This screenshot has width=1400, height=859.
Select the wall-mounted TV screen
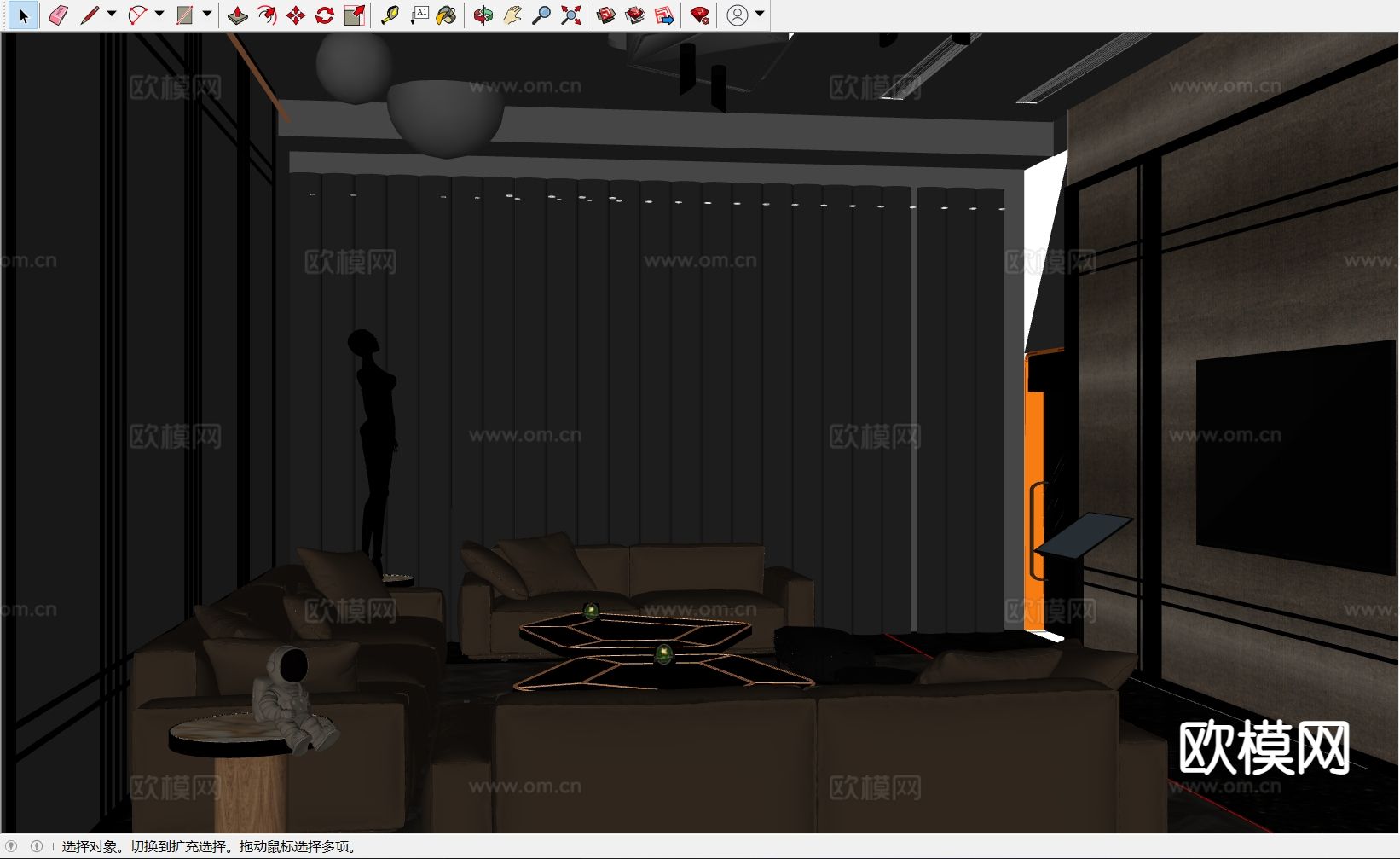1296,456
